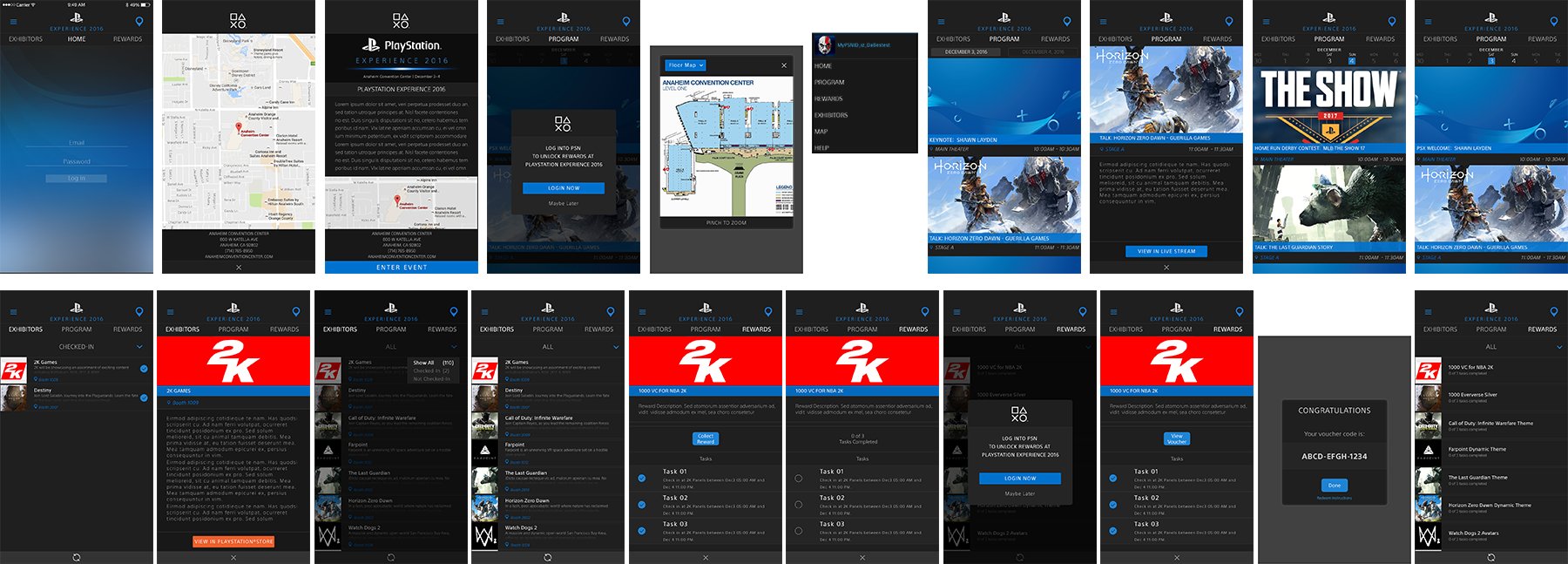The width and height of the screenshot is (1568, 564).
Task: Click Done in the Congratulations dialog
Action: coord(1335,485)
